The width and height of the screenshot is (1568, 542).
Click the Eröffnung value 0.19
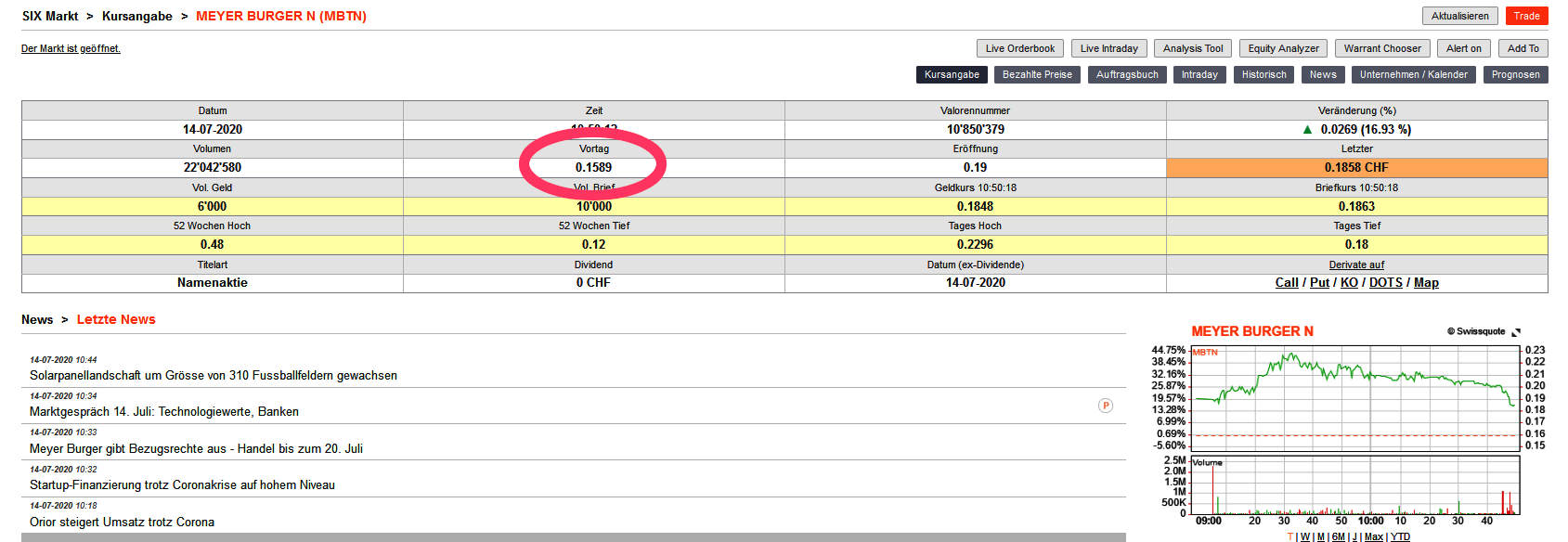976,168
